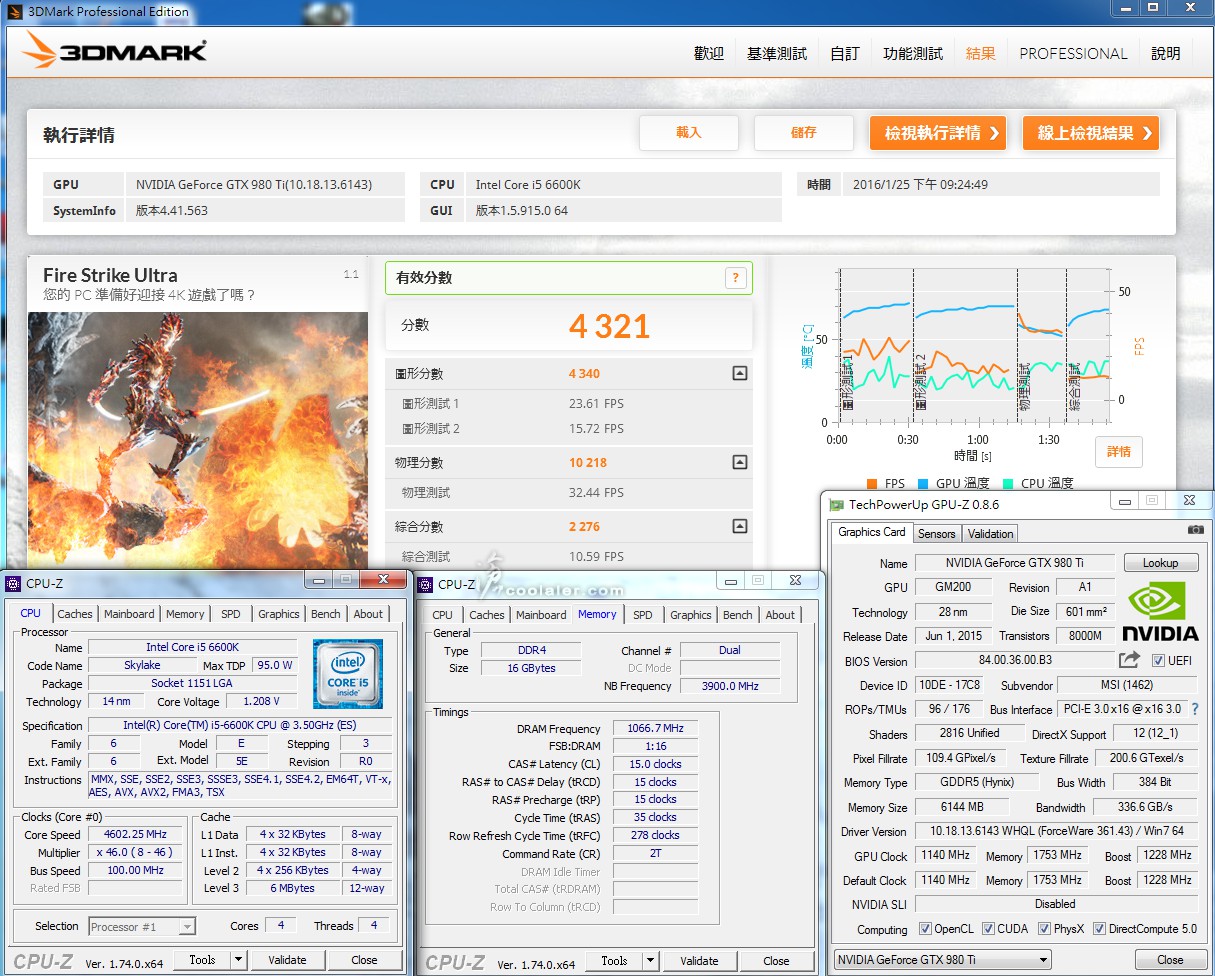Toggle the DirectCompute 5.0 checkbox
1215x976 pixels.
pos(1099,929)
